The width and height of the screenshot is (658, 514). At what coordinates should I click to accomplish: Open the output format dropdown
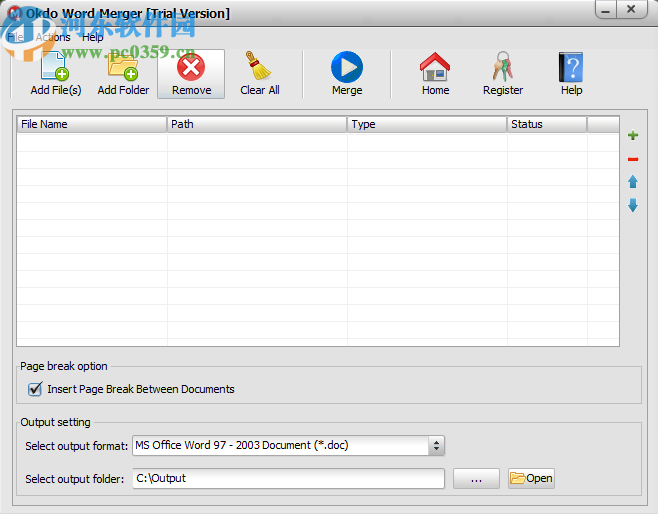436,445
